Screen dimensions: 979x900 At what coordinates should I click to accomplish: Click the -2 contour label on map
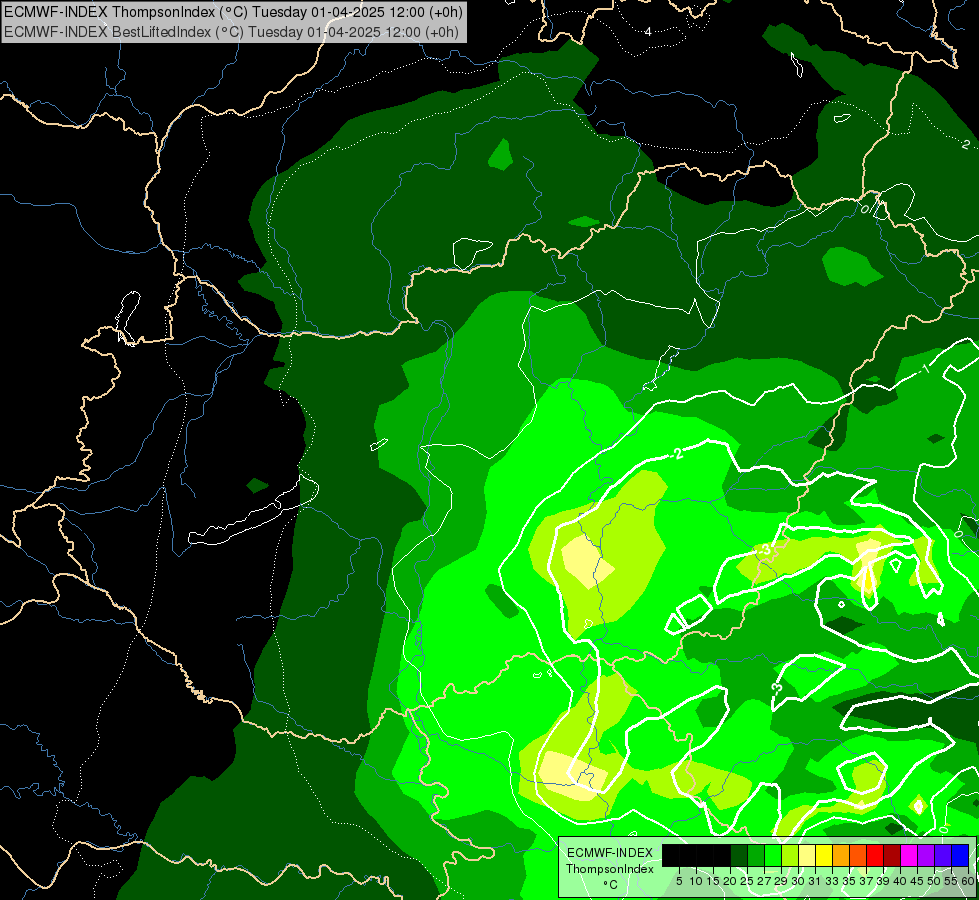678,453
